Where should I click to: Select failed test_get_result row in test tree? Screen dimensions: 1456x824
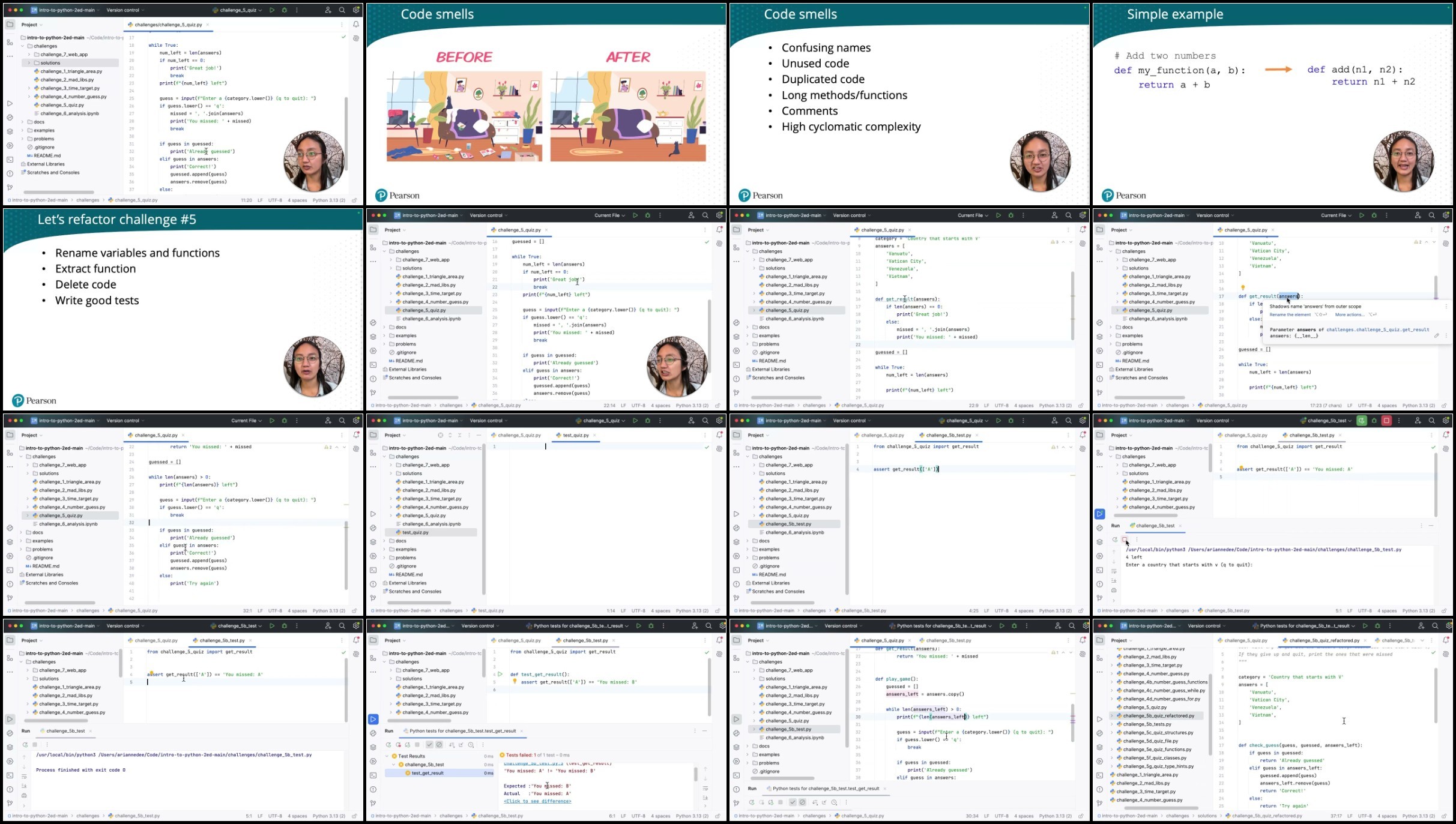[427, 773]
